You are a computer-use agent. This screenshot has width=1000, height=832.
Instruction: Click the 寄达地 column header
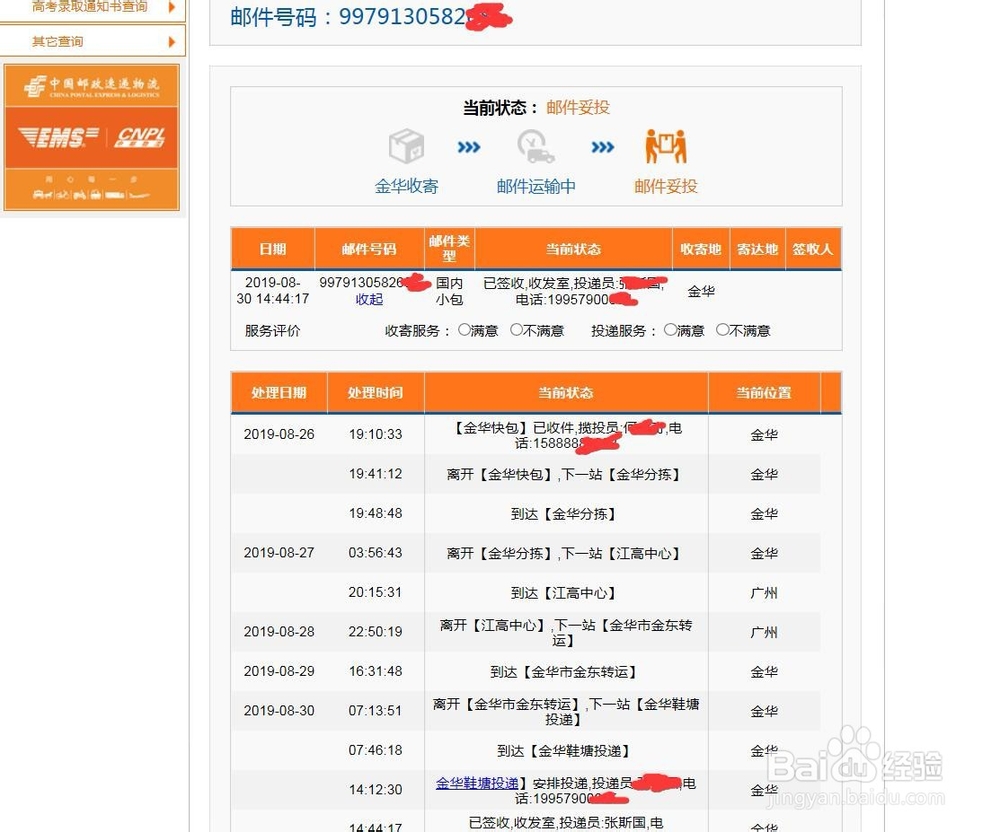(758, 249)
